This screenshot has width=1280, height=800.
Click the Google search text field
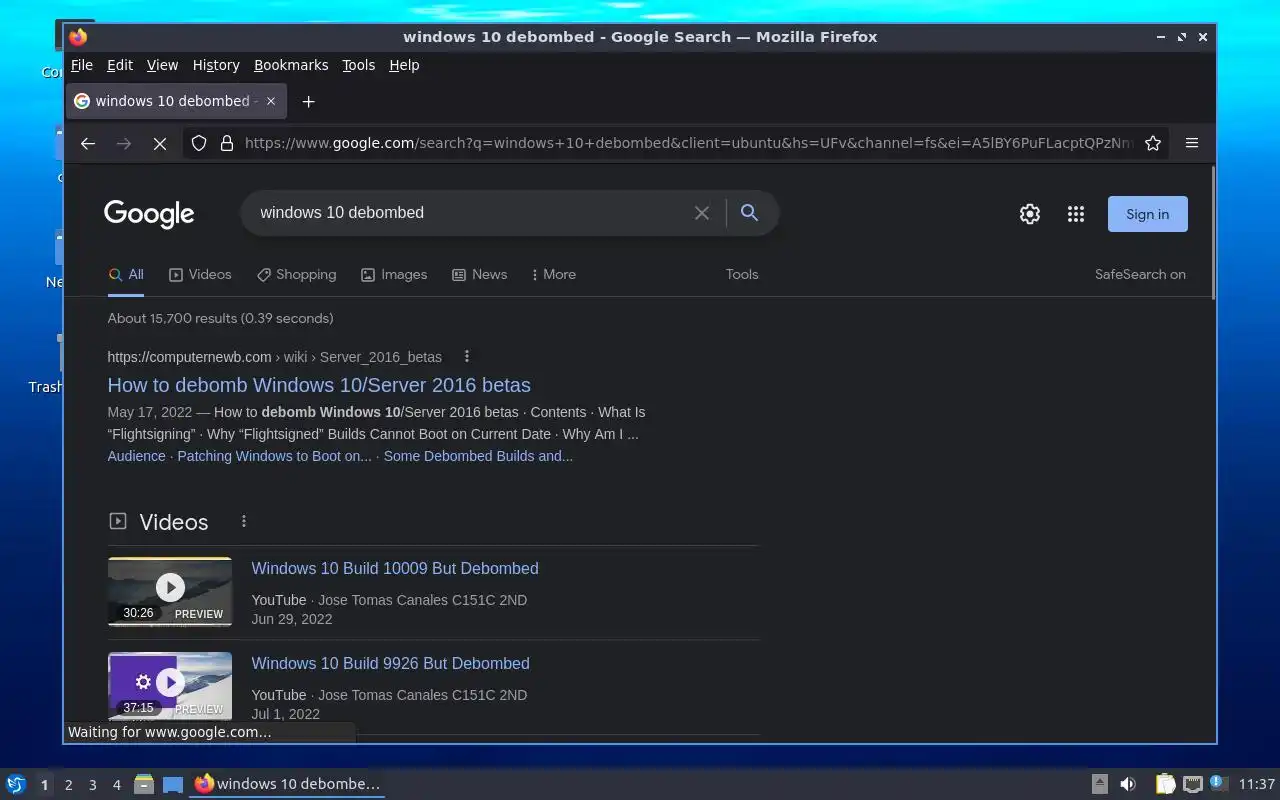click(x=470, y=213)
